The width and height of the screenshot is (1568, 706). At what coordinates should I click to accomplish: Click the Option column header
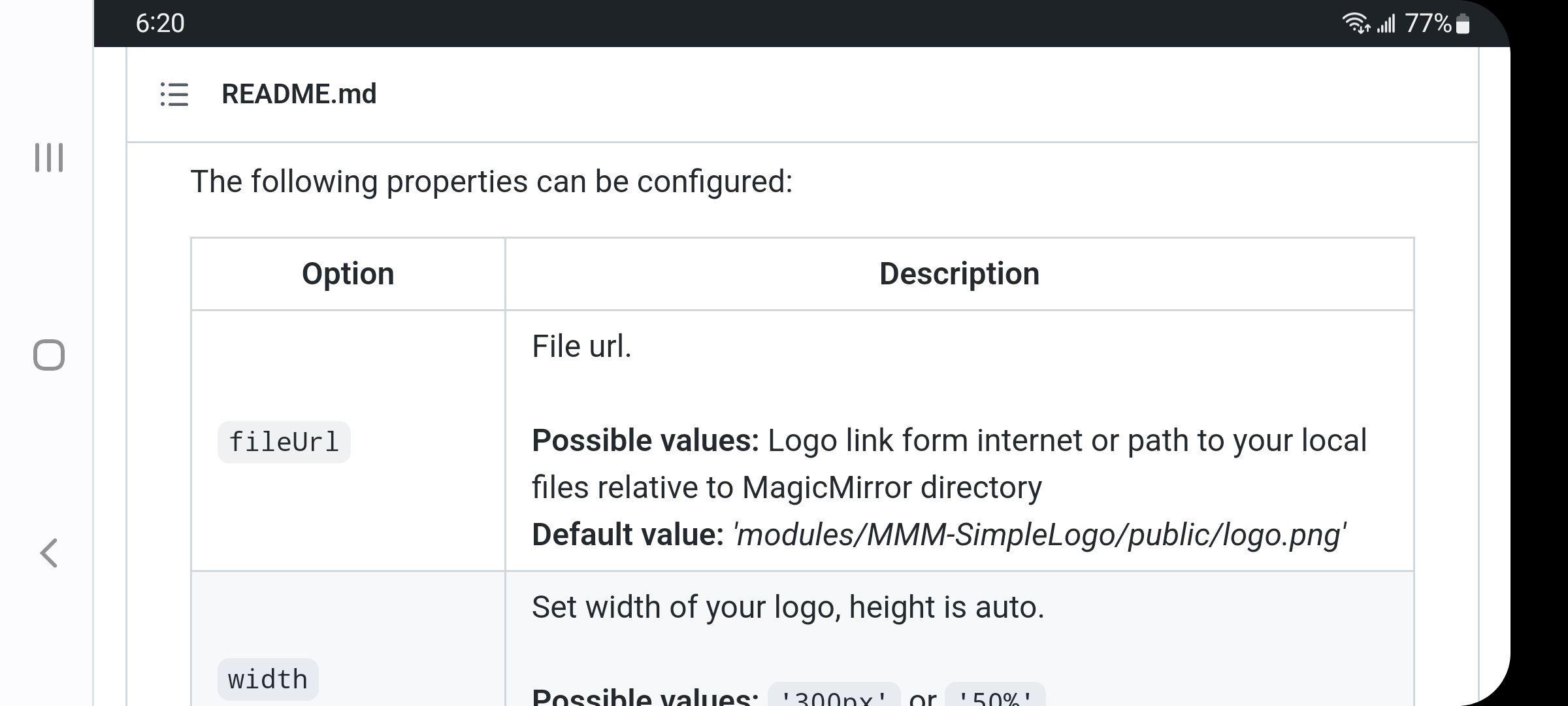348,274
